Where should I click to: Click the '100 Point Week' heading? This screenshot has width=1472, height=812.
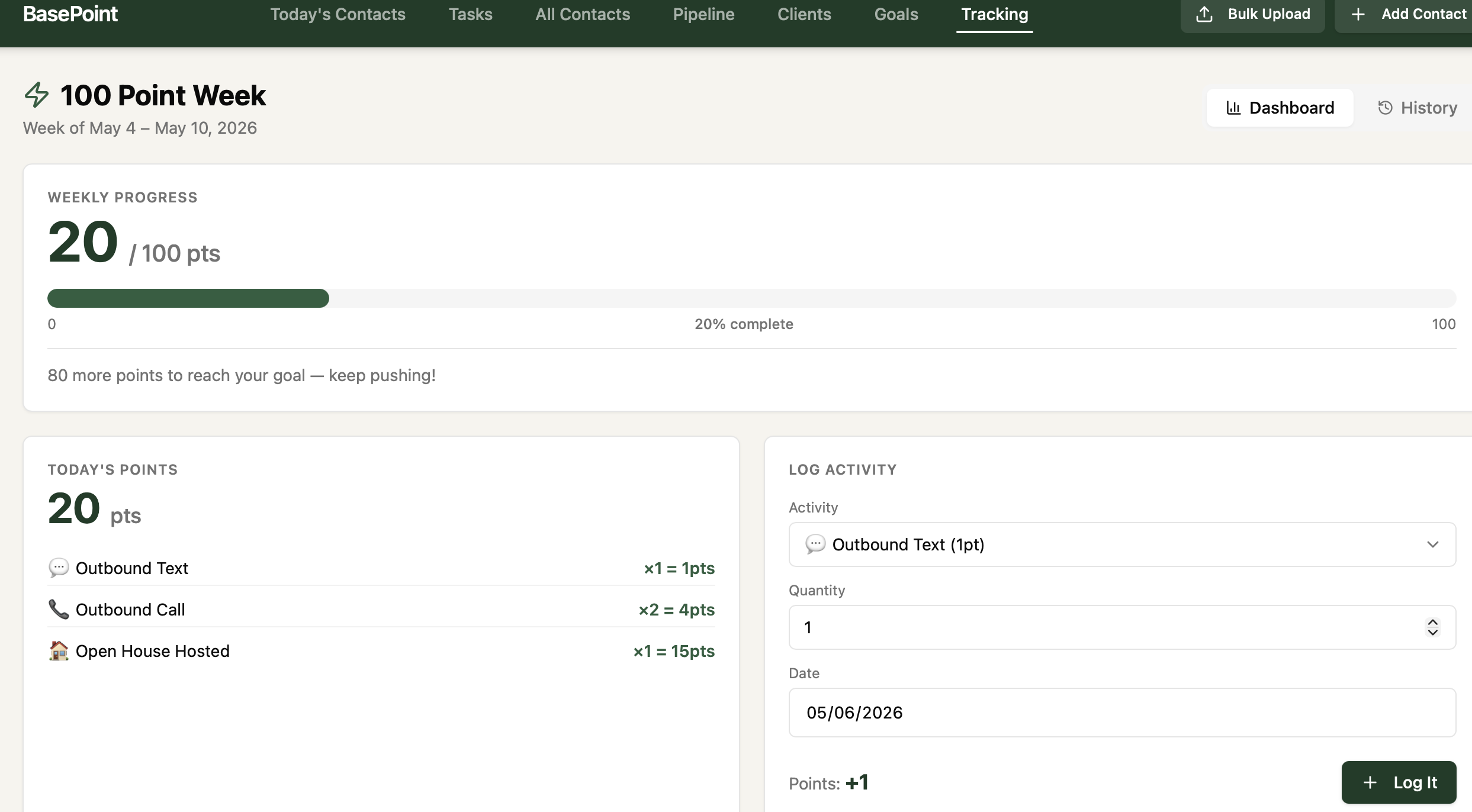(x=163, y=95)
